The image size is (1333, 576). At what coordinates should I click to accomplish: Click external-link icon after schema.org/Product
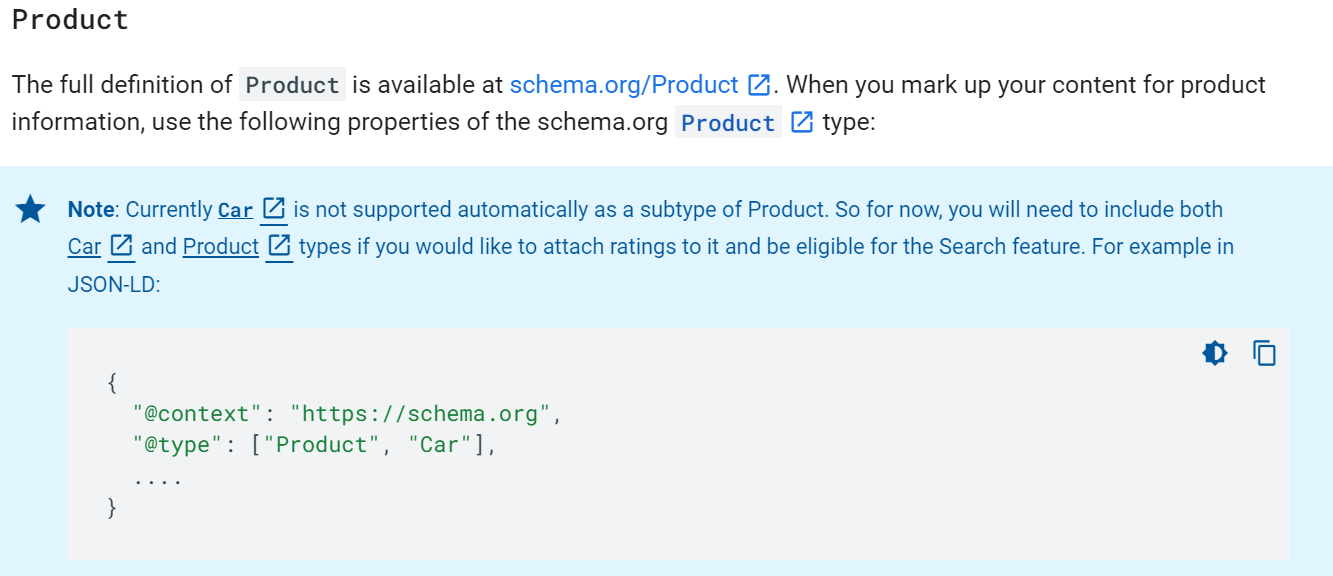759,85
